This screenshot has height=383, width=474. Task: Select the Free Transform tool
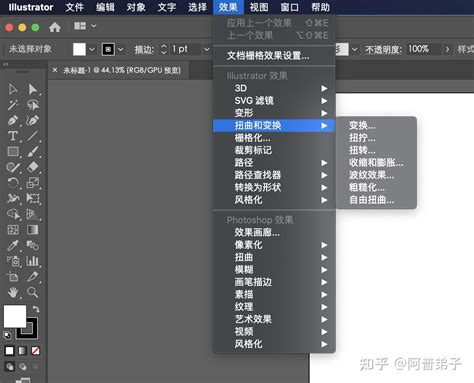pos(33,198)
